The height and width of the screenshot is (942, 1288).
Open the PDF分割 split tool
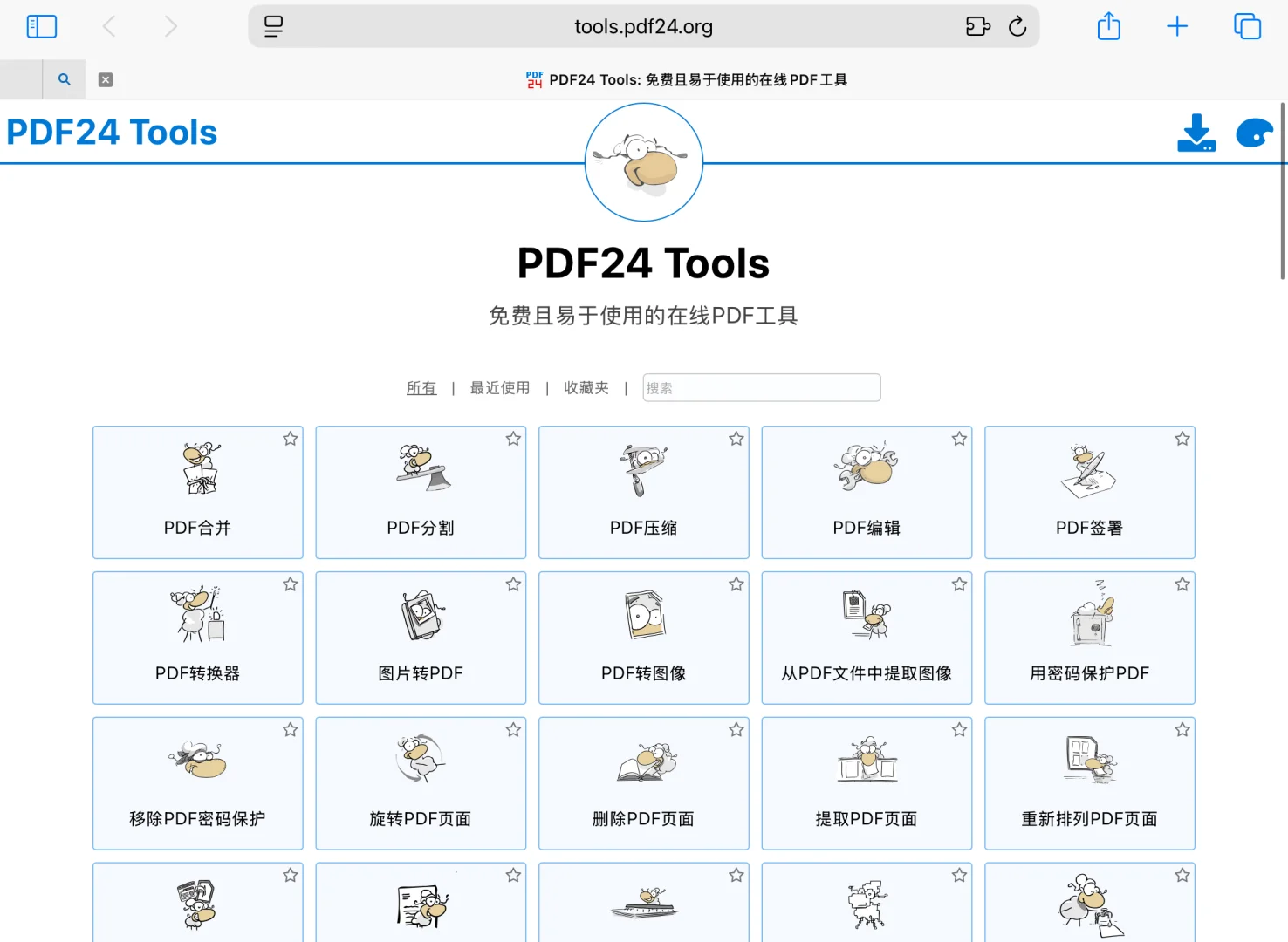421,492
